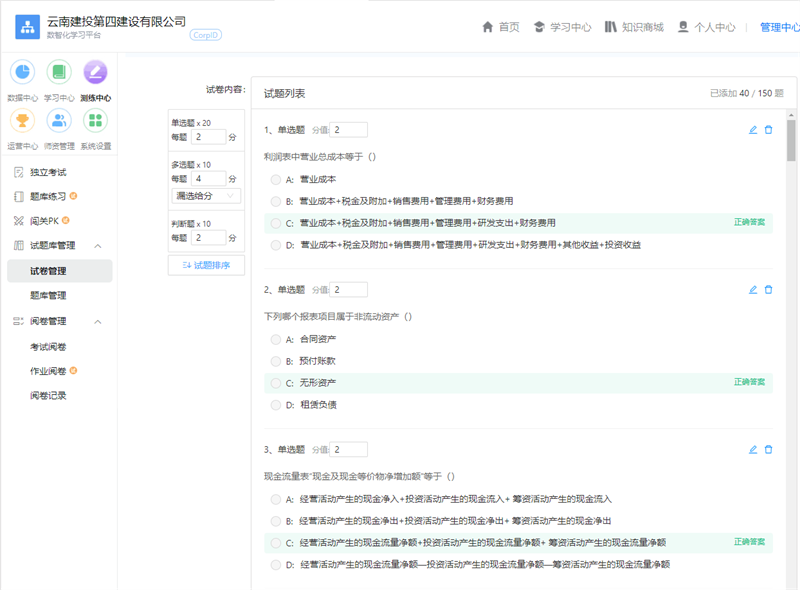Open 数据中心 from the sidebar icons
The height and width of the screenshot is (590, 800).
point(22,73)
